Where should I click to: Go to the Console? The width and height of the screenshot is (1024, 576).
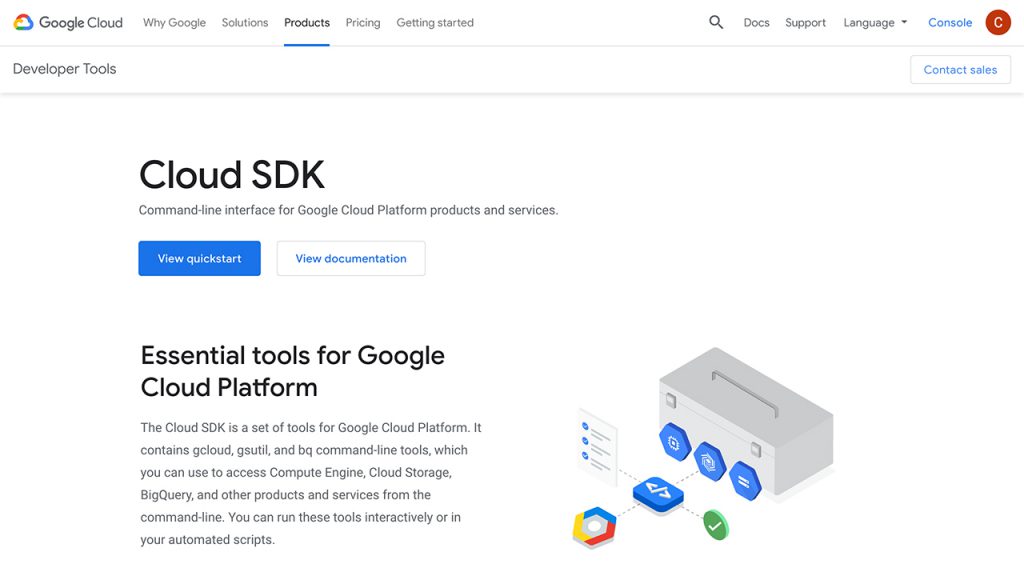[x=950, y=22]
